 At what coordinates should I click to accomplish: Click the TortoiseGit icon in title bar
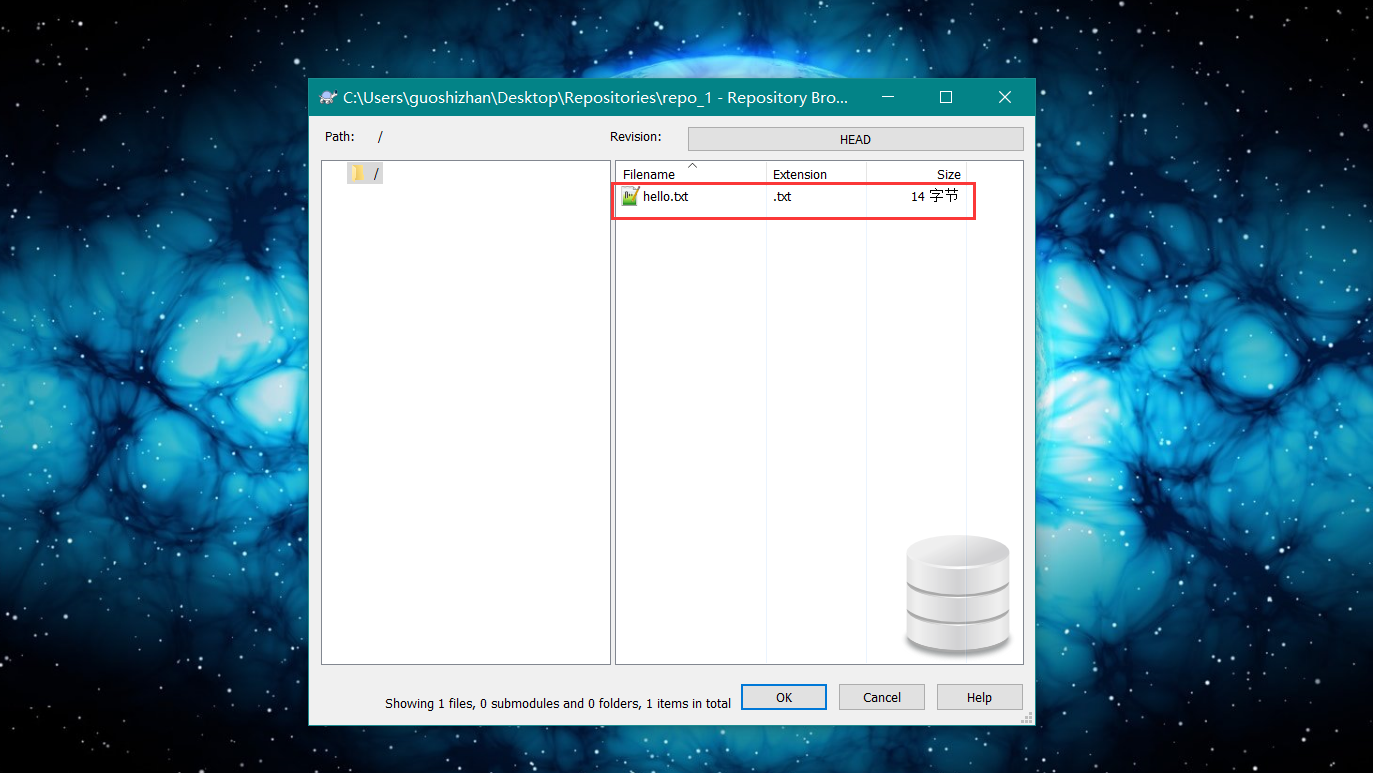click(327, 97)
